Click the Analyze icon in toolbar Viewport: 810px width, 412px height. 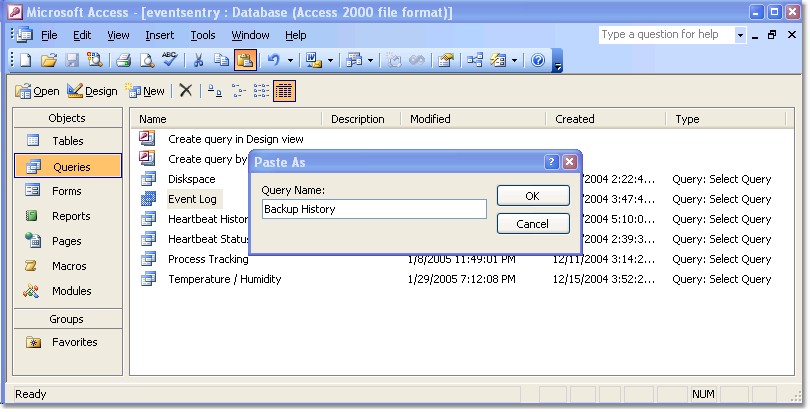354,60
